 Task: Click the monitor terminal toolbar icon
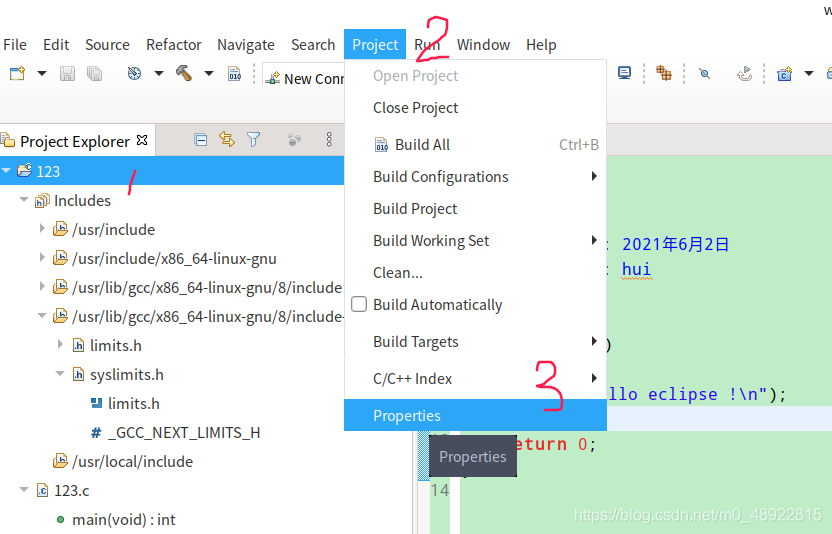(x=625, y=73)
